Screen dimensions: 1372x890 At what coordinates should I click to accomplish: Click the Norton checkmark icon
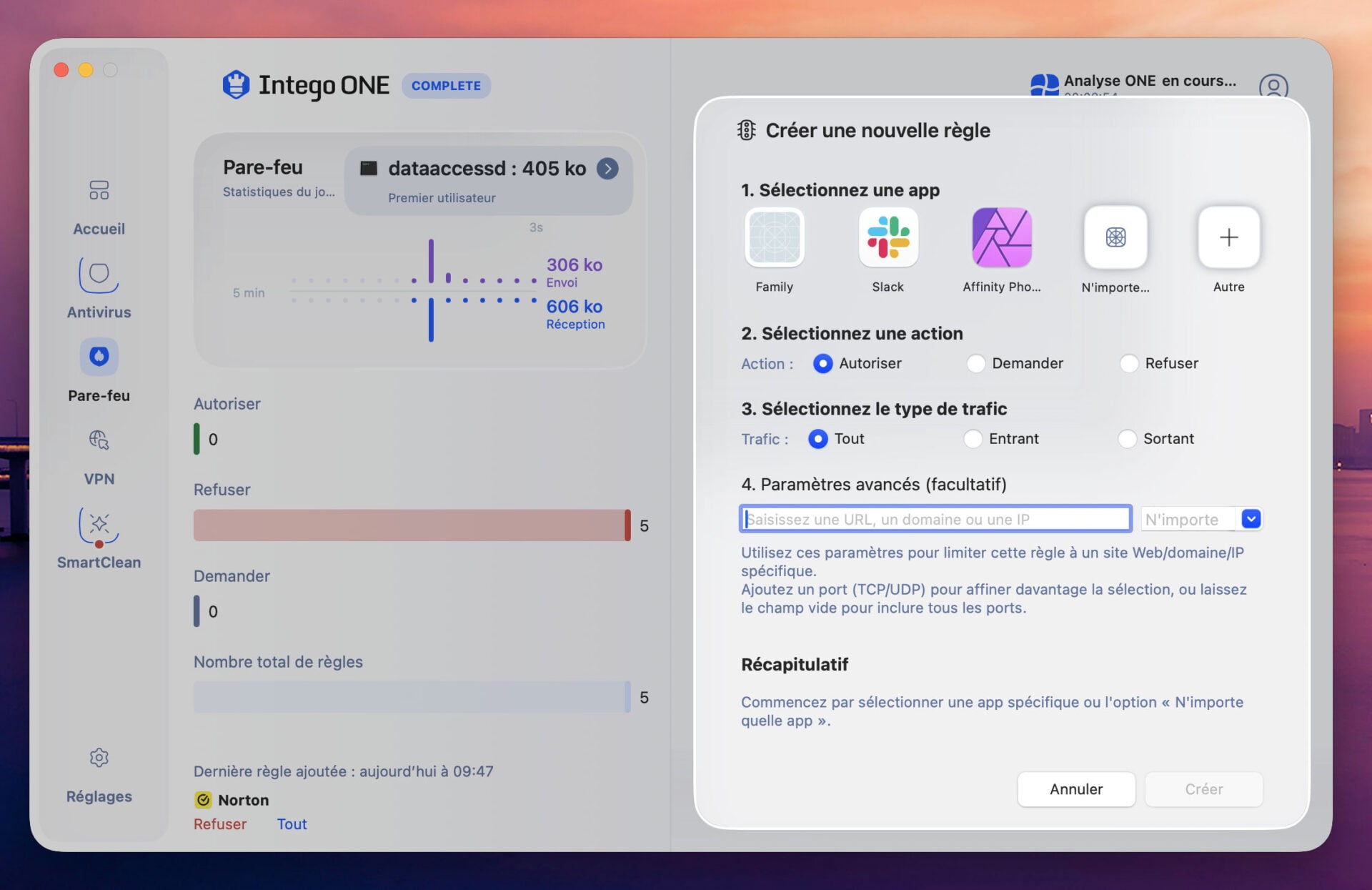tap(203, 800)
